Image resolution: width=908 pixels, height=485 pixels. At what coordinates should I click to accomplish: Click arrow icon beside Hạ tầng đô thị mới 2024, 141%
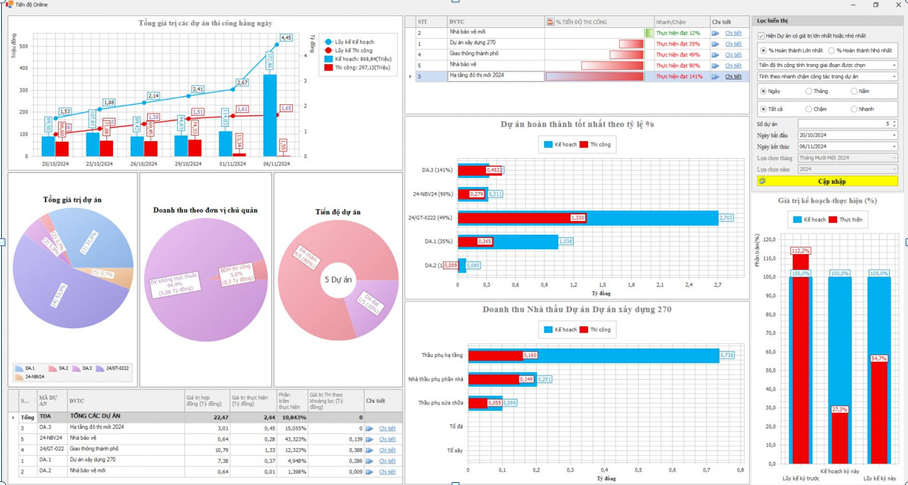(x=715, y=76)
